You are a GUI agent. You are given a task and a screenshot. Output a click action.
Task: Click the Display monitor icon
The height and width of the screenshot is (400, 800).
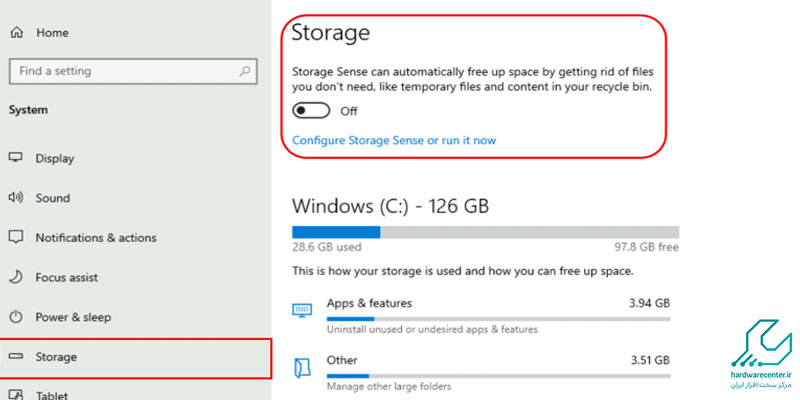[x=16, y=158]
